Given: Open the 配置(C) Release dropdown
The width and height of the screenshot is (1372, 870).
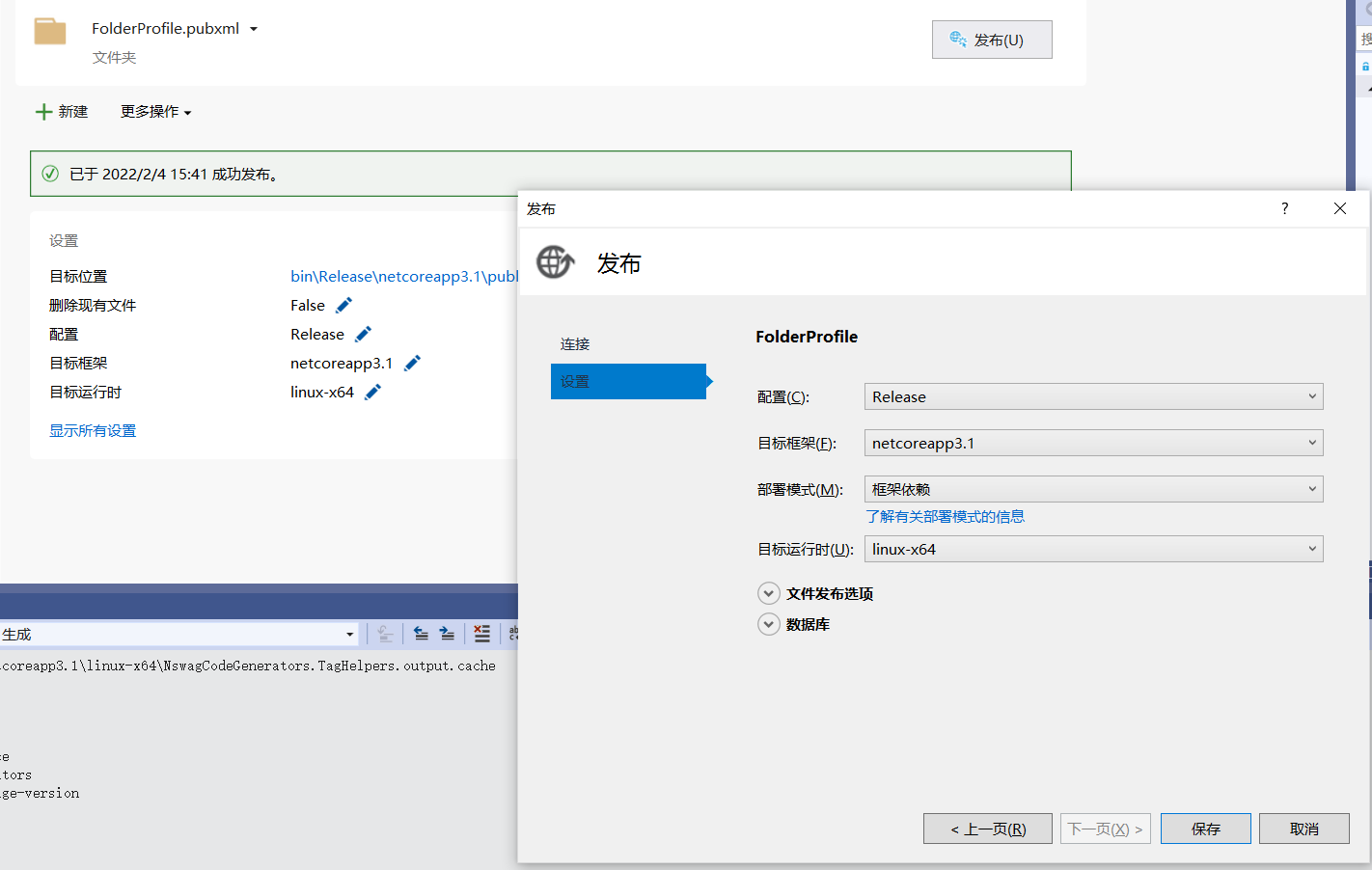Looking at the screenshot, I should click(1093, 396).
